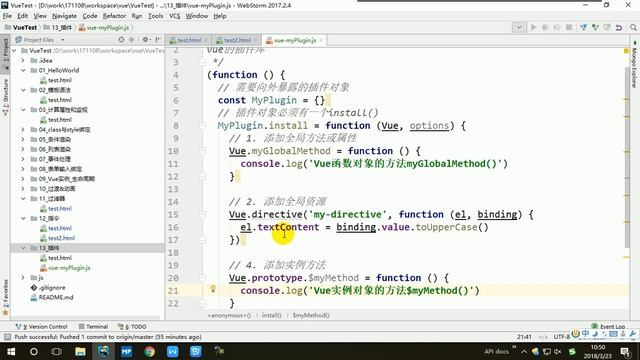
Task: Click the VCS Commit Changes icon
Action: point(596,27)
